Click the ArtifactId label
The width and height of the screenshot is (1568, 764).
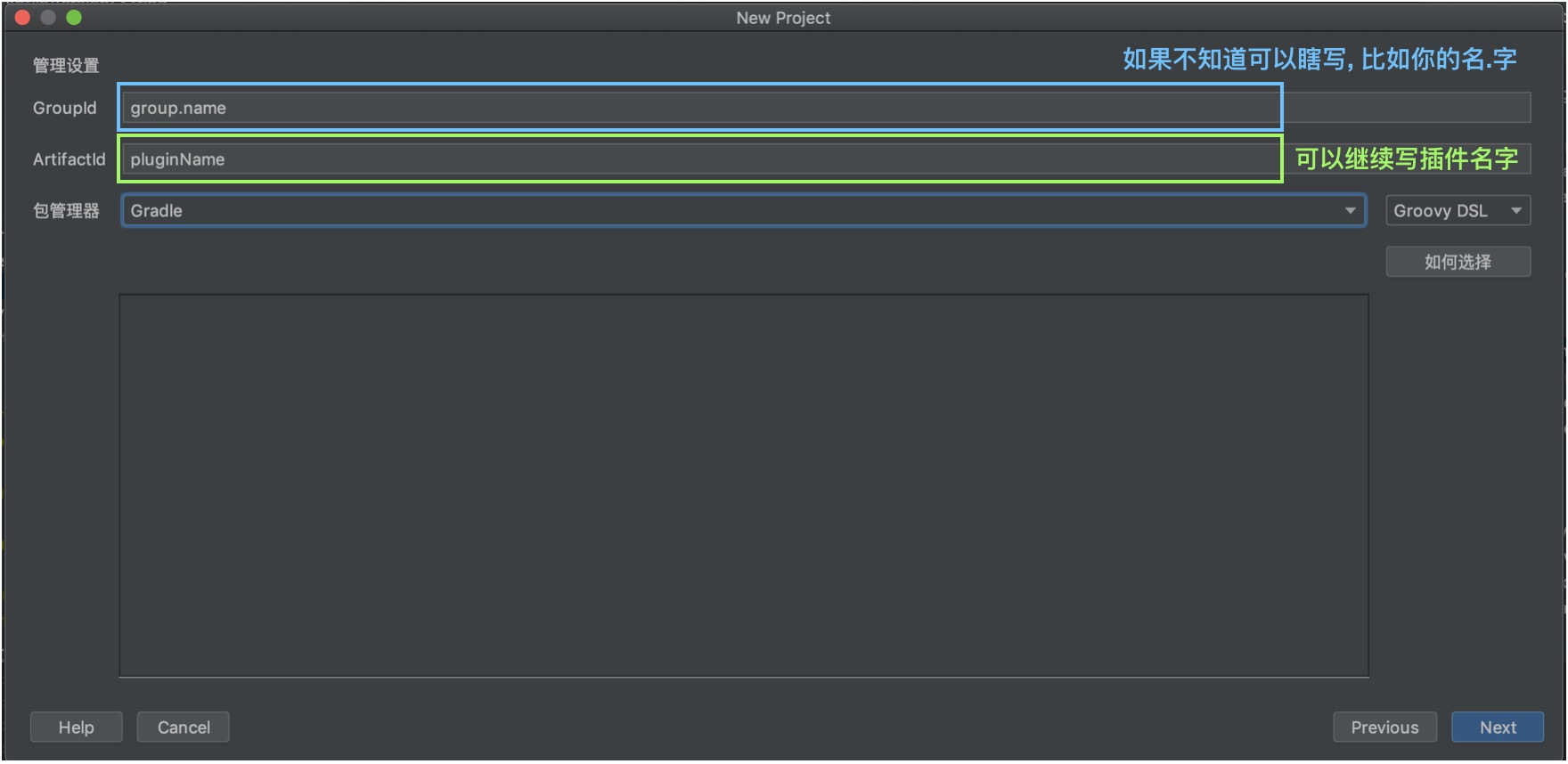(x=69, y=159)
